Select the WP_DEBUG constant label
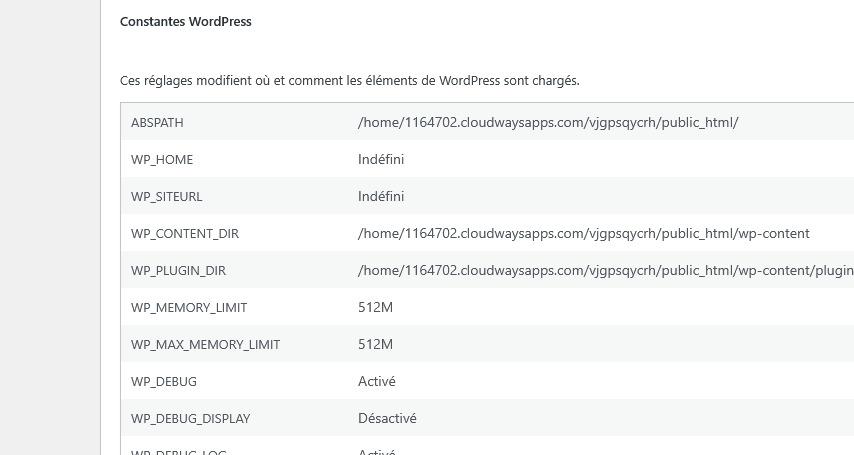This screenshot has width=854, height=455. 164,382
